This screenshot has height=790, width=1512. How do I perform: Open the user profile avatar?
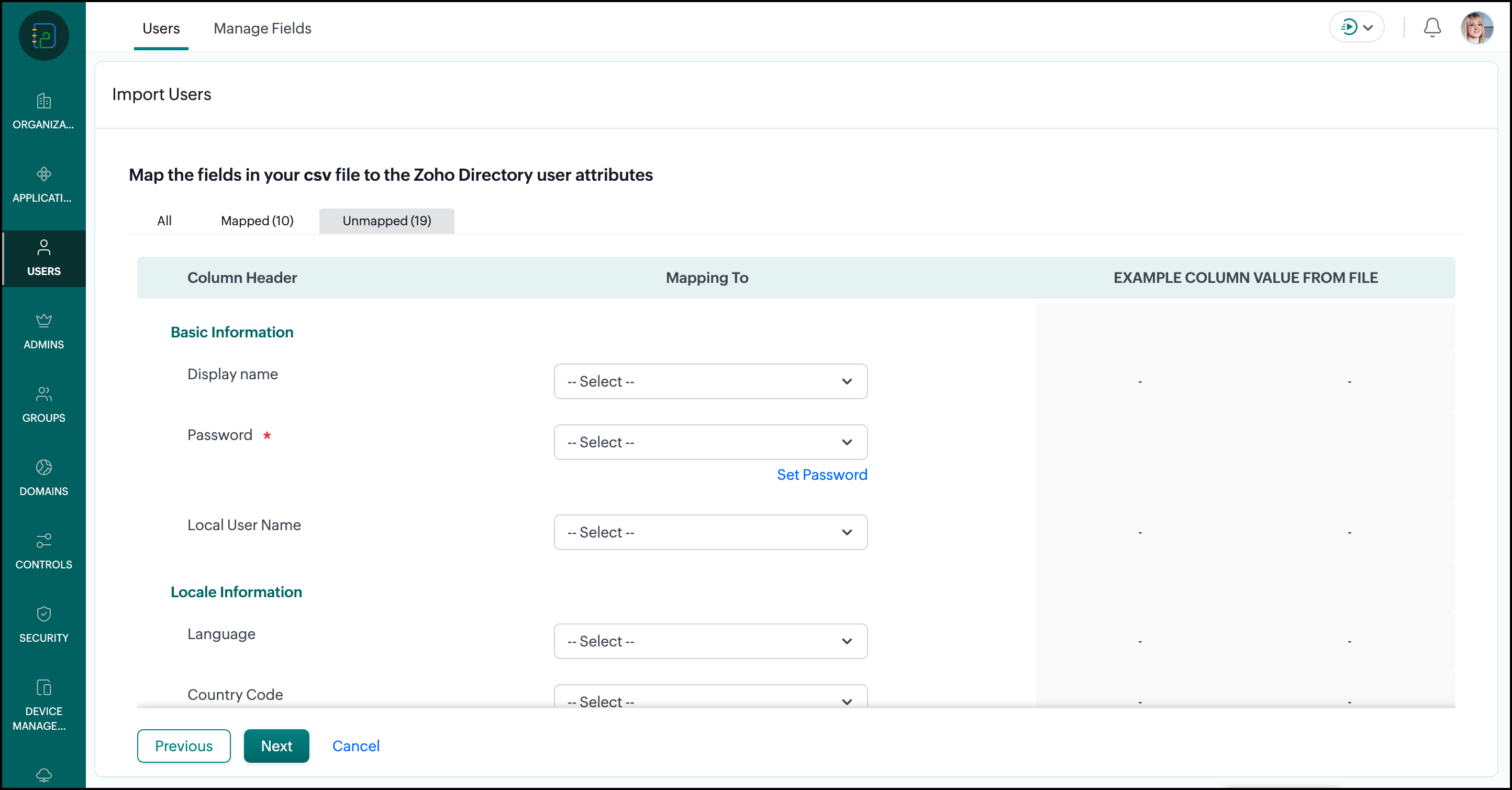[x=1476, y=28]
